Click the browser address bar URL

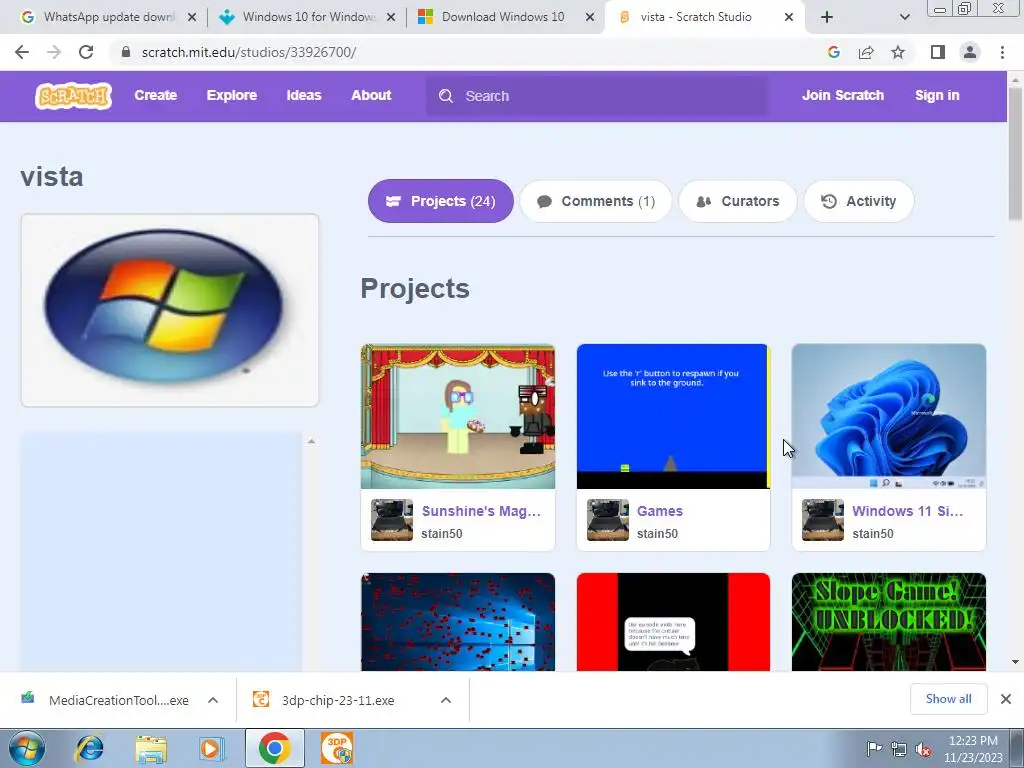pyautogui.click(x=249, y=52)
